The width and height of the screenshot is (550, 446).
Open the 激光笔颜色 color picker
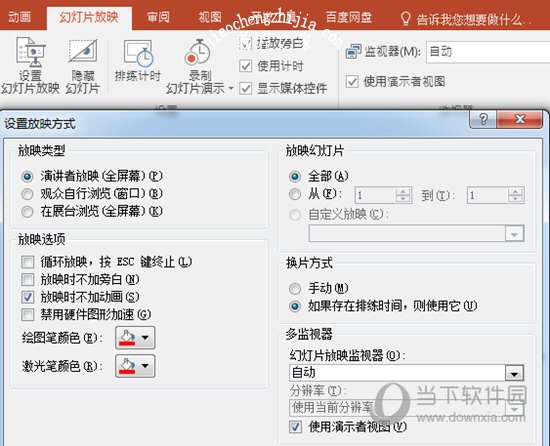coord(135,366)
